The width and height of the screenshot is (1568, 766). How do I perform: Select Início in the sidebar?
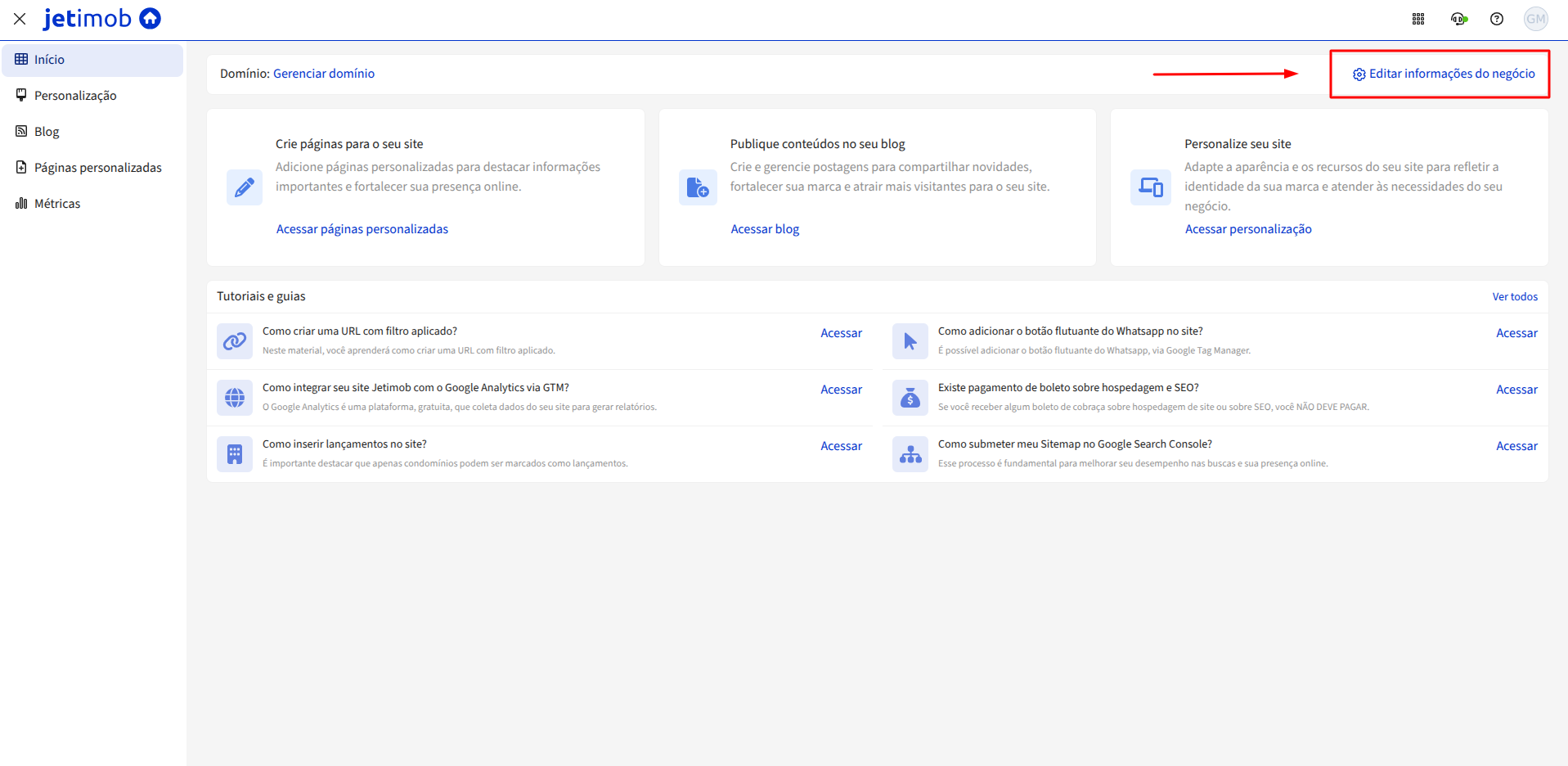tap(92, 60)
